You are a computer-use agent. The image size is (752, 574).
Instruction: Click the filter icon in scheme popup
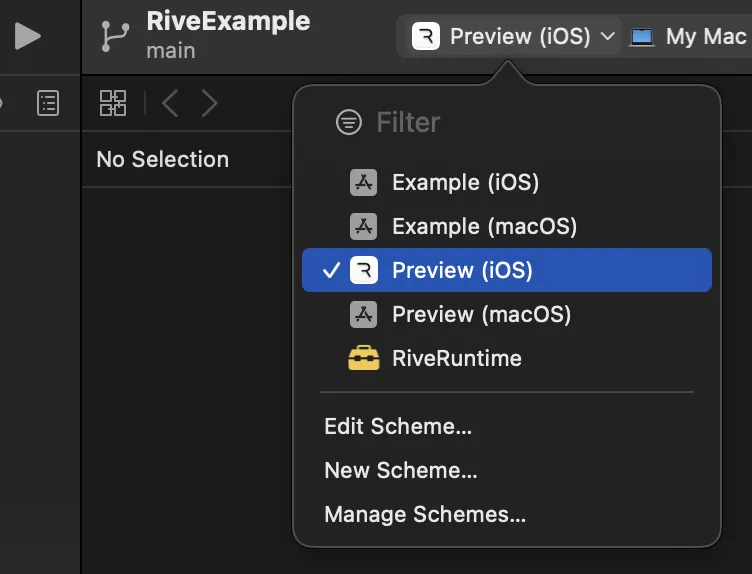pos(349,122)
